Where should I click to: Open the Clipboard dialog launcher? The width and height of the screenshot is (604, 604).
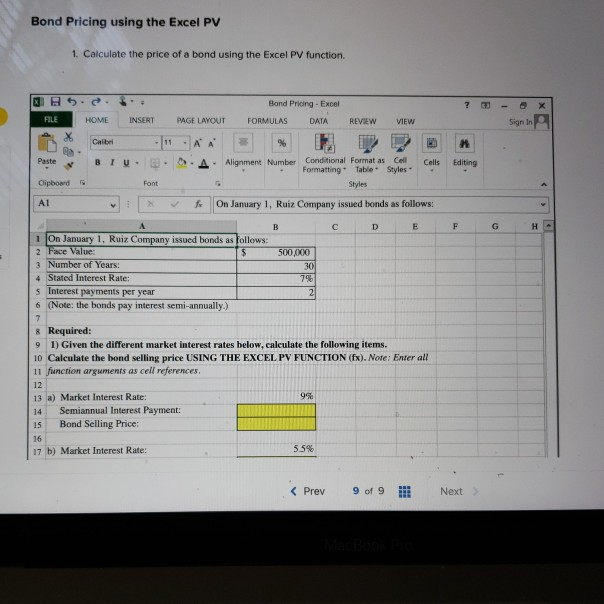coord(82,183)
